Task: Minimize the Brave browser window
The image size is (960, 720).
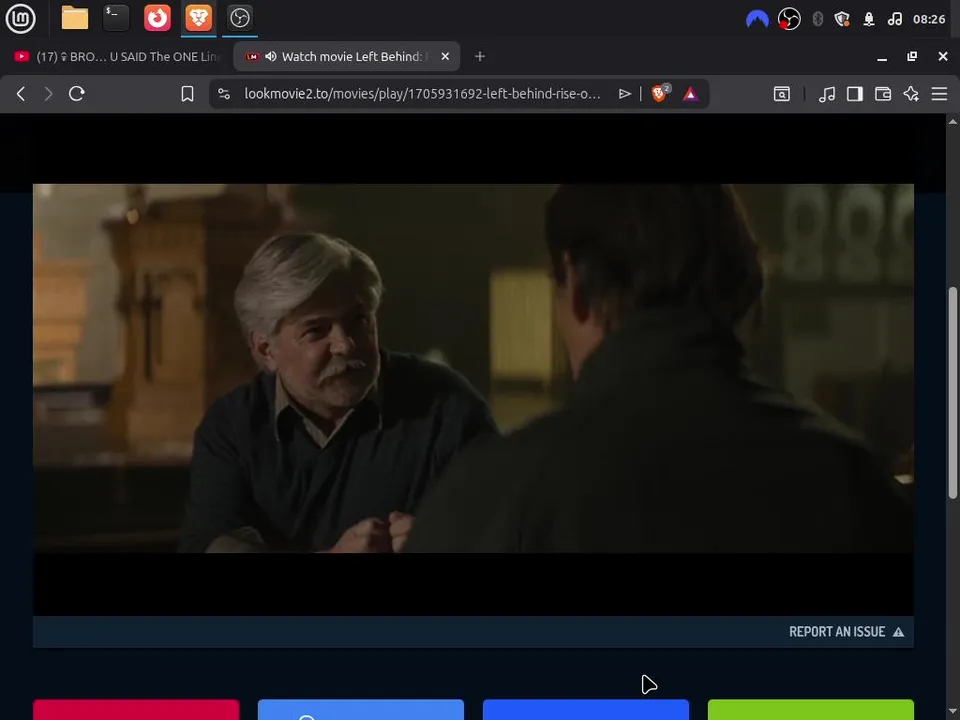Action: [x=882, y=57]
